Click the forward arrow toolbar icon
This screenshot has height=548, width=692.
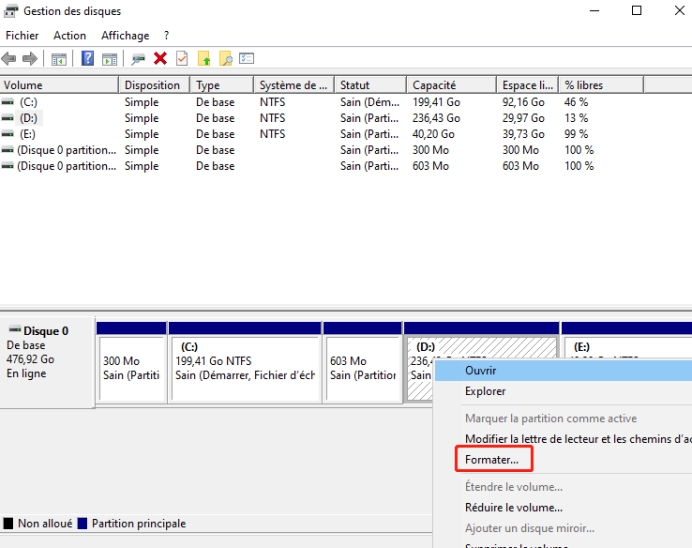[x=30, y=59]
